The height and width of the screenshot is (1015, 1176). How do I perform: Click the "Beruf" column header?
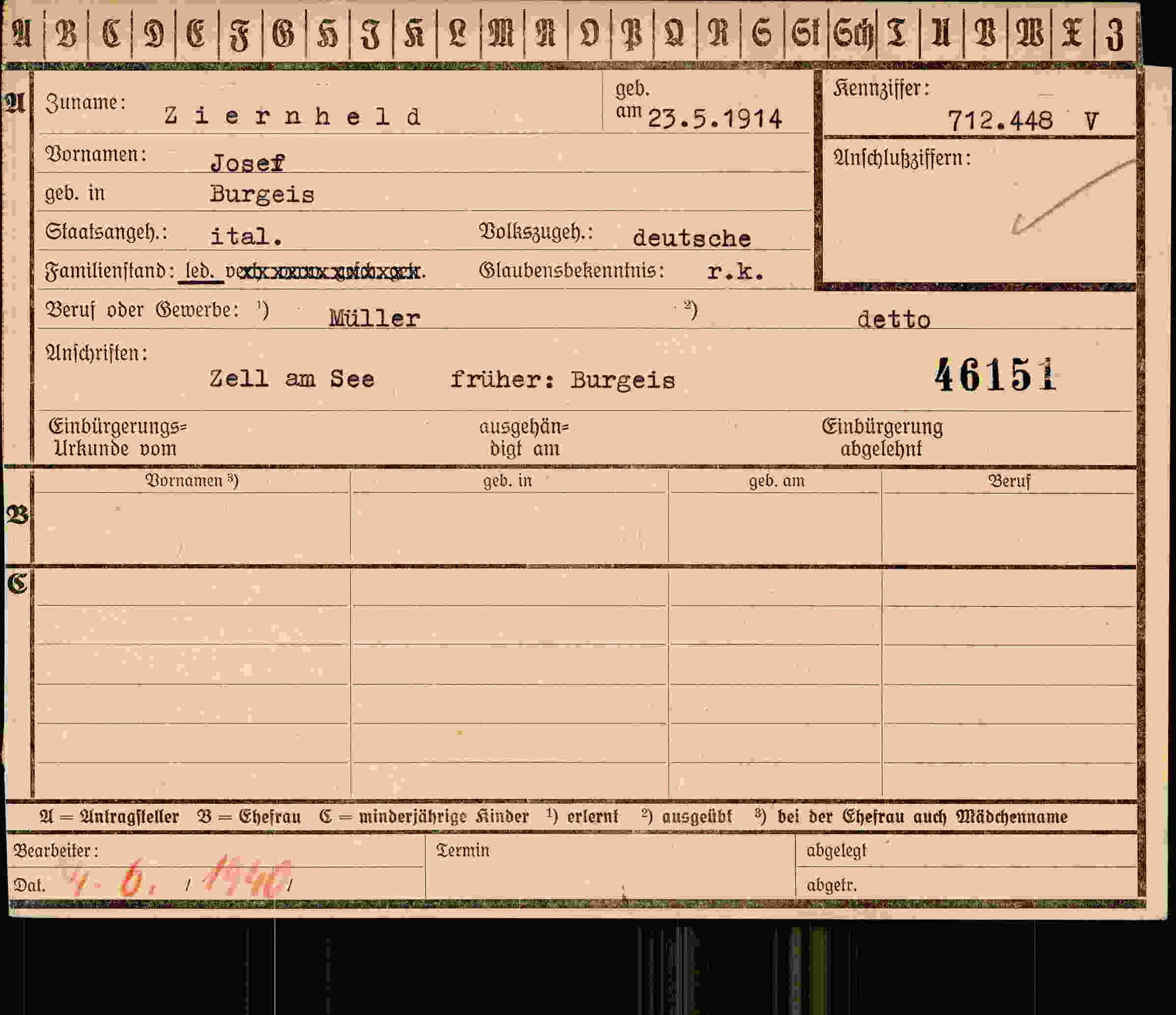point(1009,481)
